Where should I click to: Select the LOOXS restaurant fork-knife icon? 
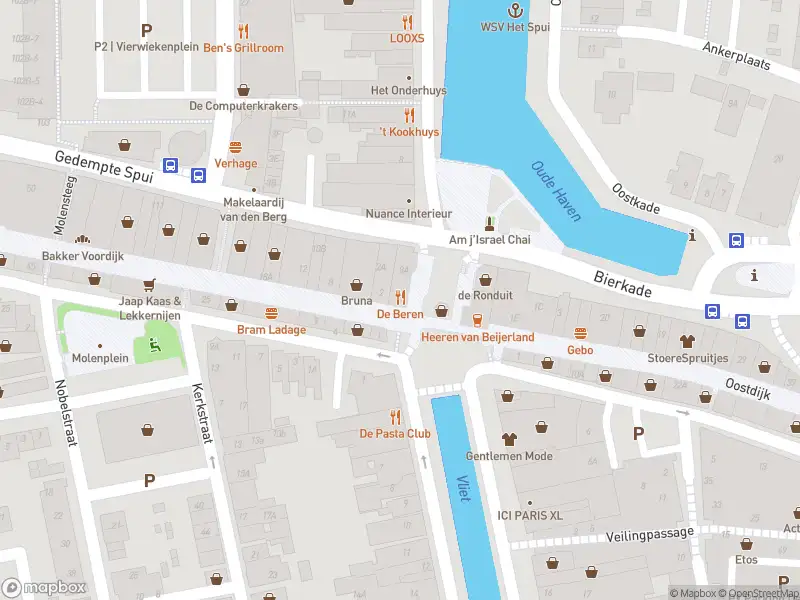(407, 22)
